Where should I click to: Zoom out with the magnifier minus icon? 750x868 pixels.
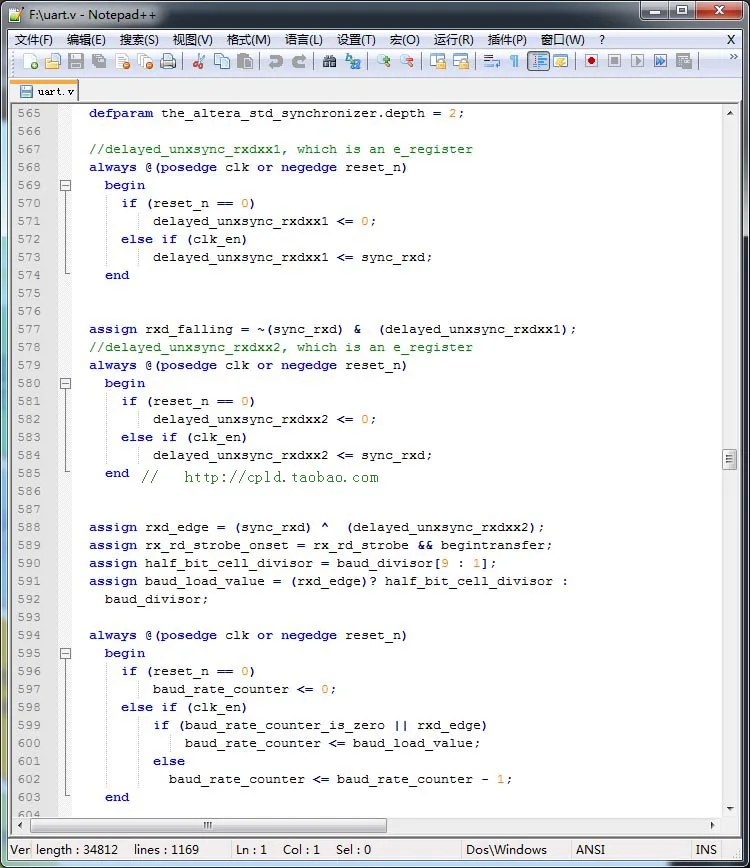(406, 61)
